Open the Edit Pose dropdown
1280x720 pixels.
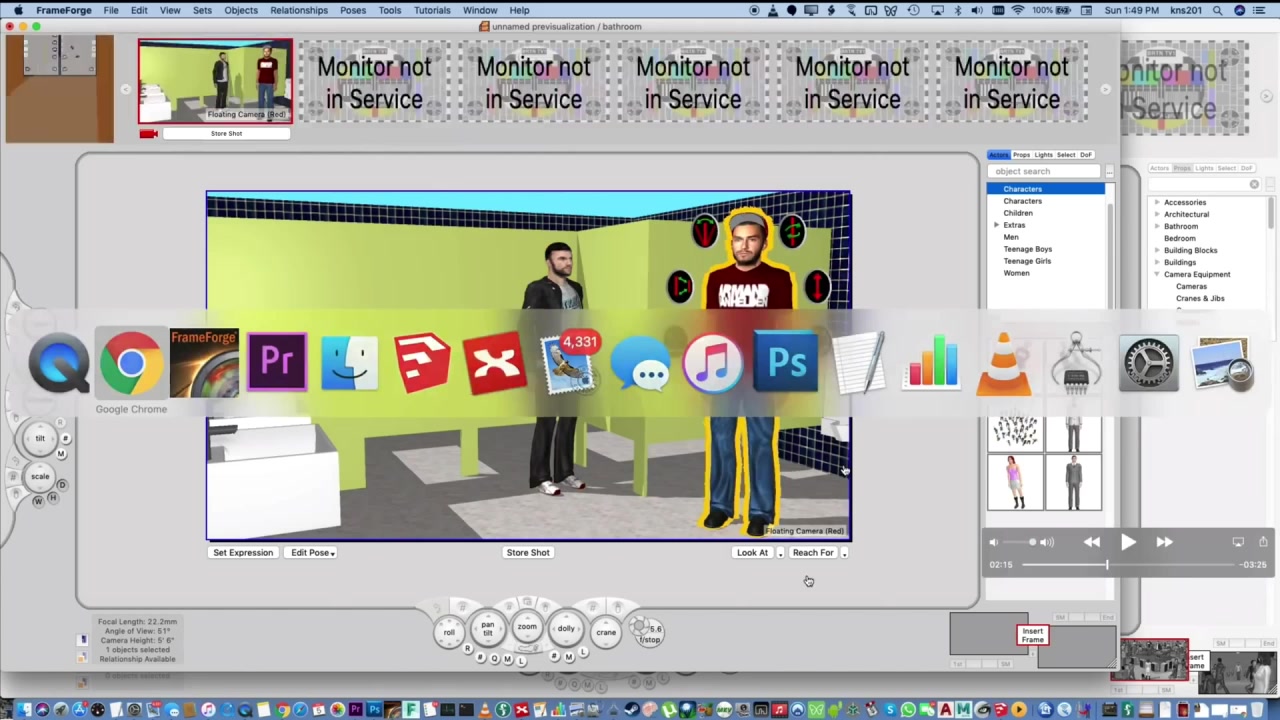[x=312, y=552]
